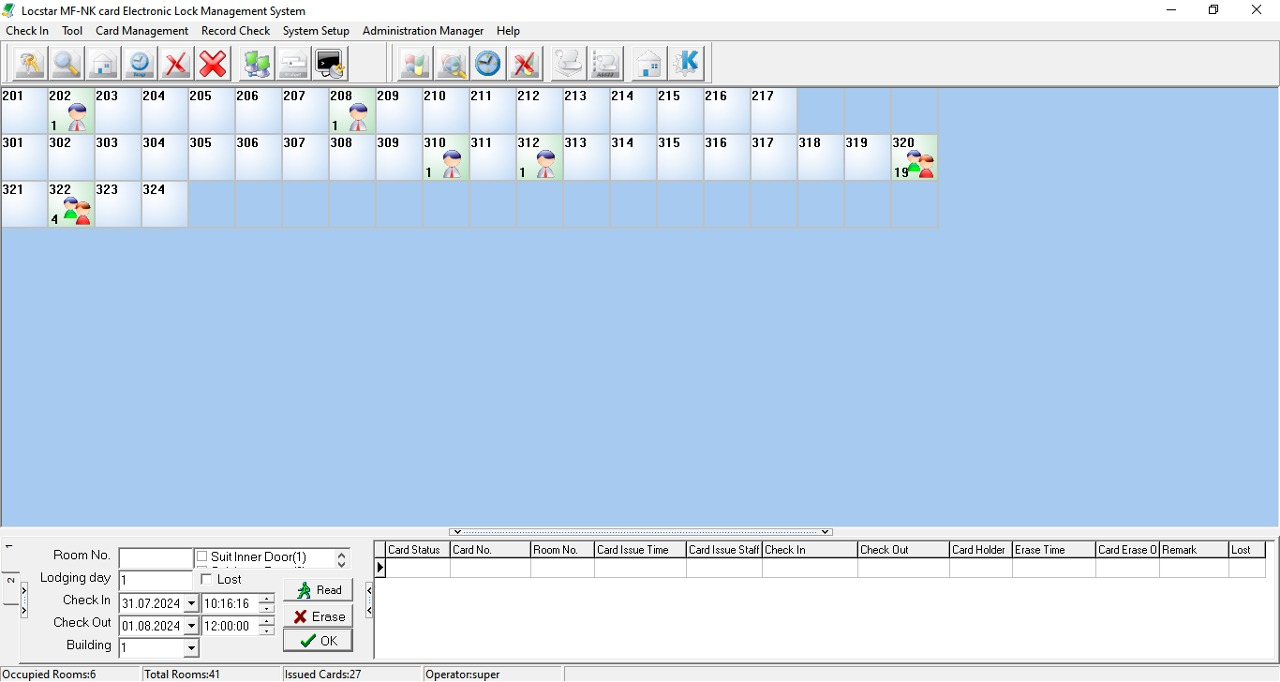The image size is (1280, 682).
Task: Open the System Setup menu
Action: (x=316, y=31)
